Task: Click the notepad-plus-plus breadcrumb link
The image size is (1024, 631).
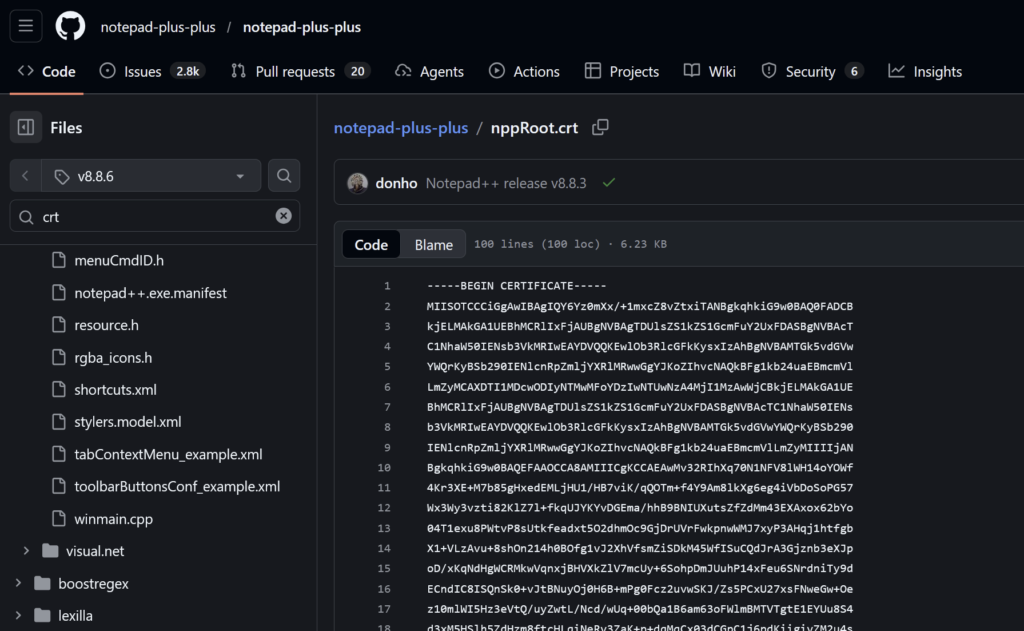Action: (400, 128)
